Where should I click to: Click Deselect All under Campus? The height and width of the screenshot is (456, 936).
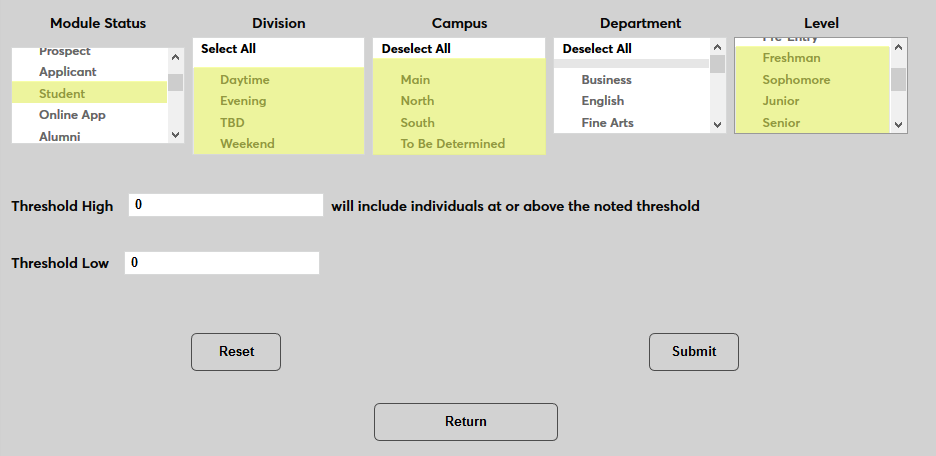(416, 48)
